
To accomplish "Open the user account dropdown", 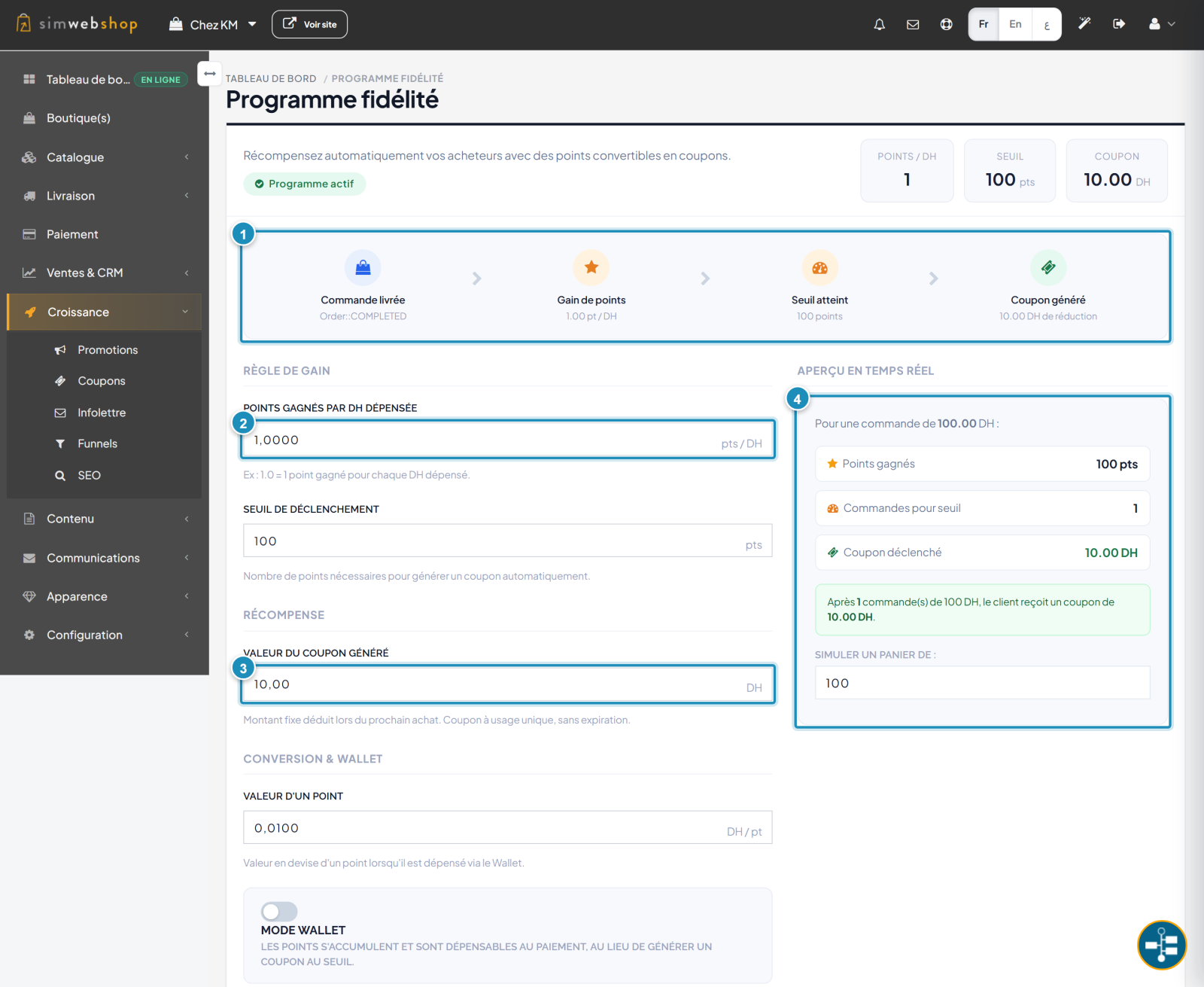I will click(x=1161, y=24).
